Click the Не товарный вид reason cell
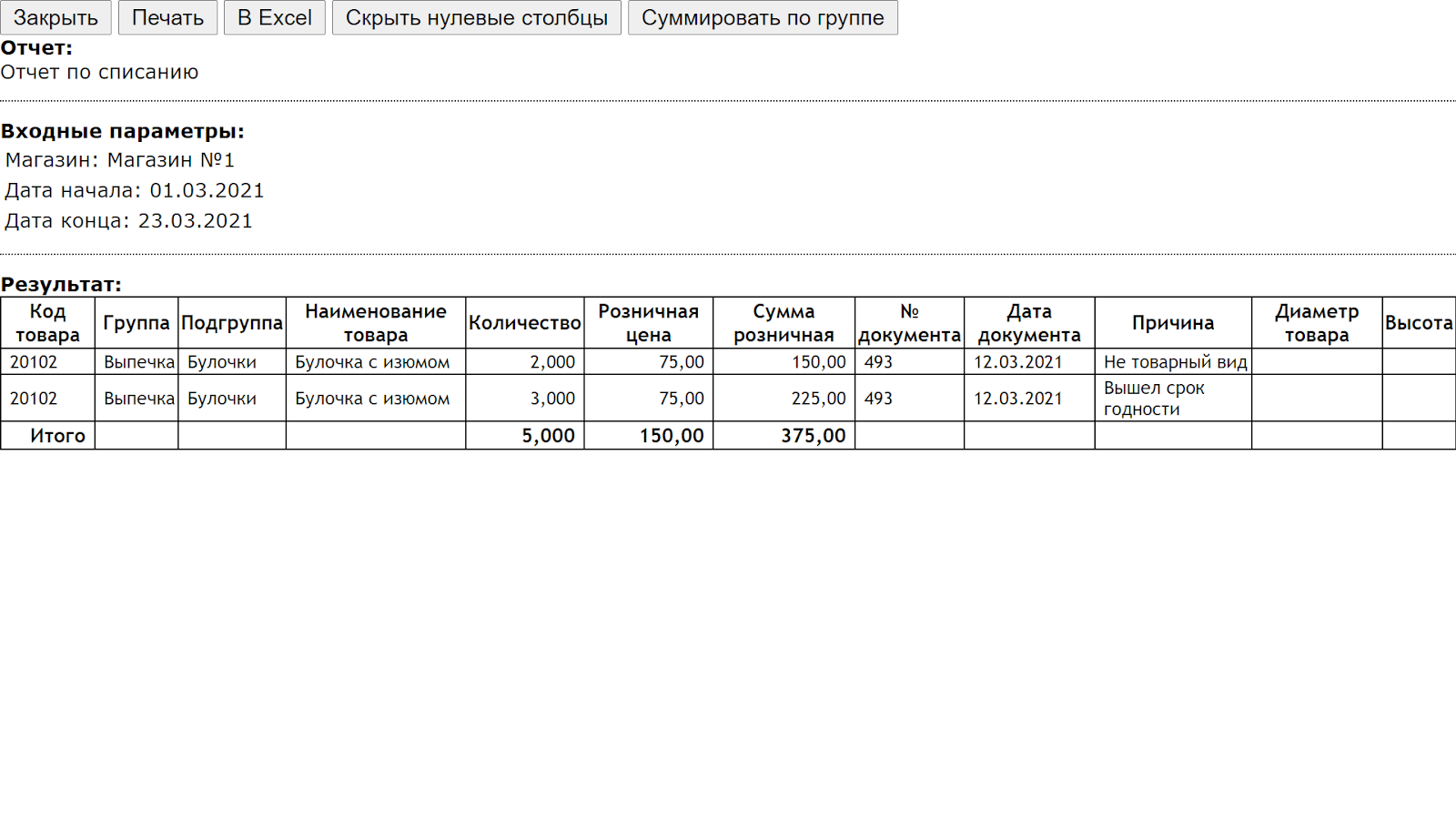Image resolution: width=1456 pixels, height=819 pixels. coord(1174,362)
